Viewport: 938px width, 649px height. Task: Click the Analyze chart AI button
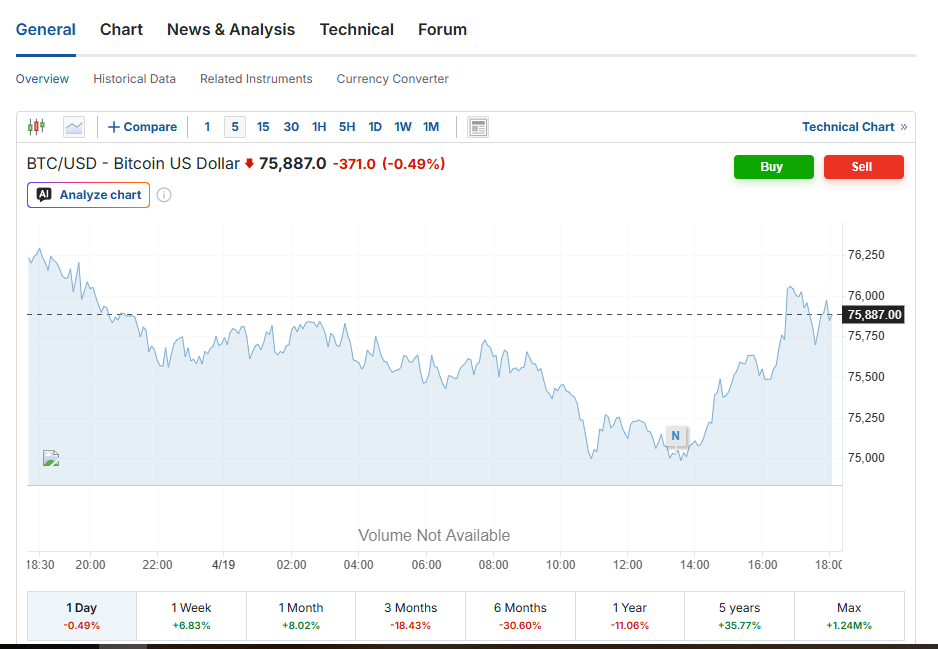[x=89, y=195]
